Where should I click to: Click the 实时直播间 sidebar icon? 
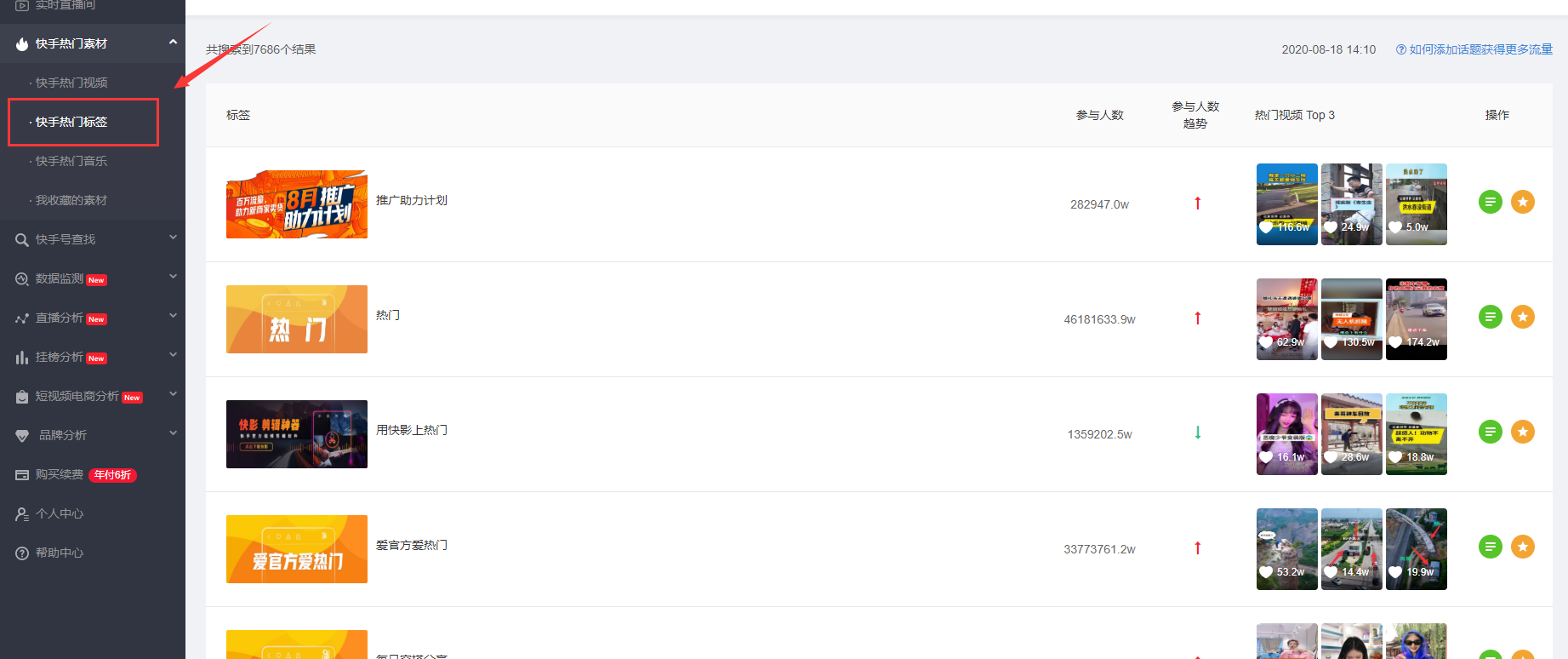[22, 5]
